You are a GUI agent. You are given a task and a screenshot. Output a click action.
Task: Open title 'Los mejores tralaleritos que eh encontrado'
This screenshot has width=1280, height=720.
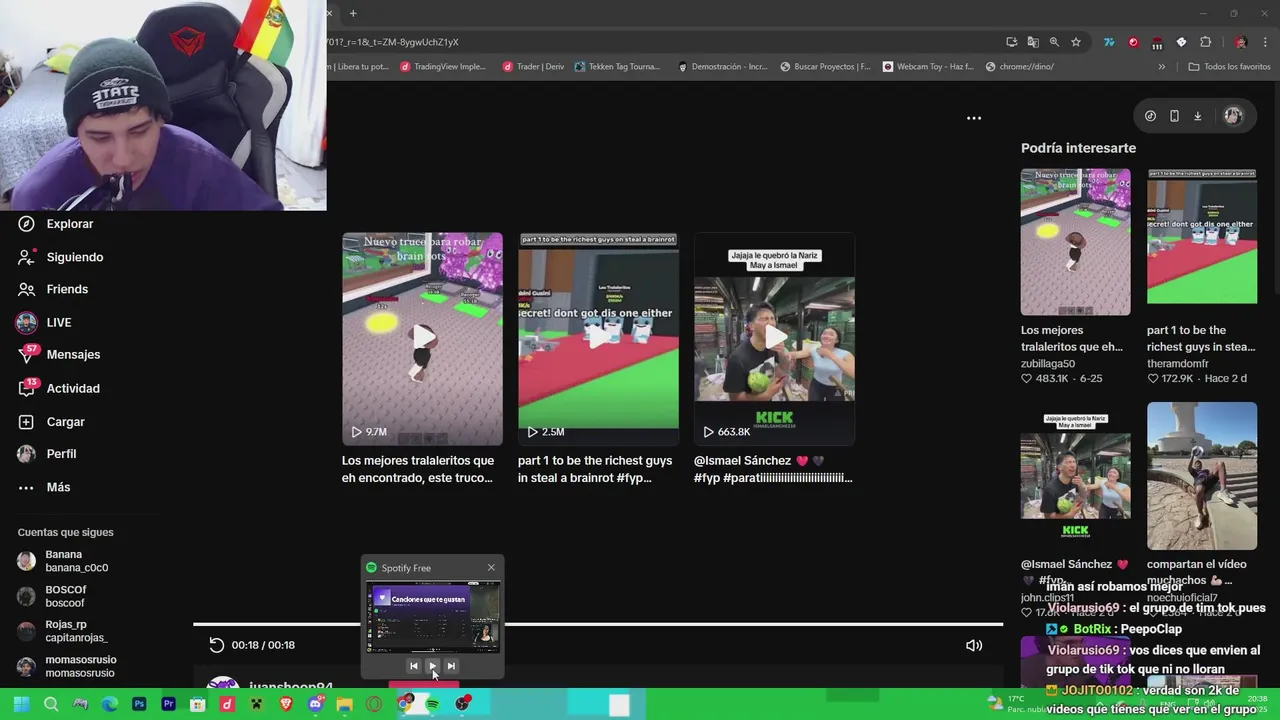click(x=418, y=469)
